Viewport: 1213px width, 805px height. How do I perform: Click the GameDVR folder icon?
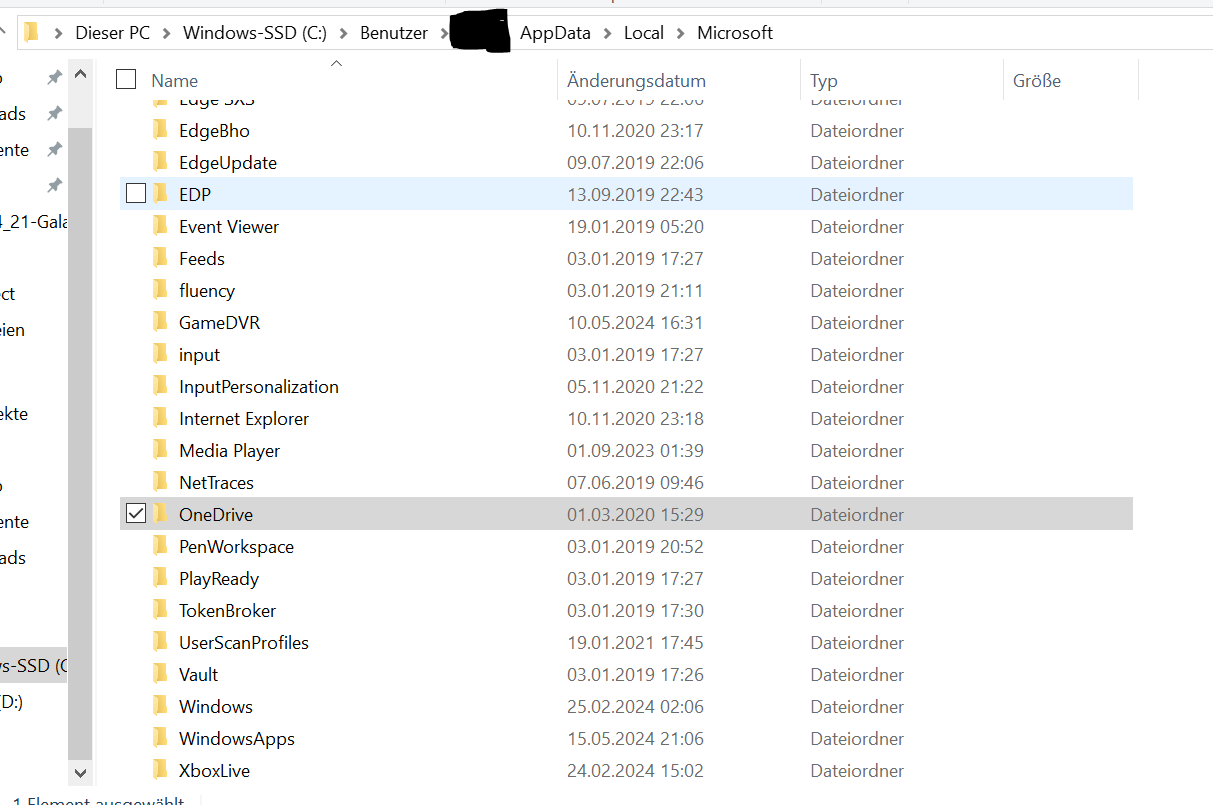(160, 322)
